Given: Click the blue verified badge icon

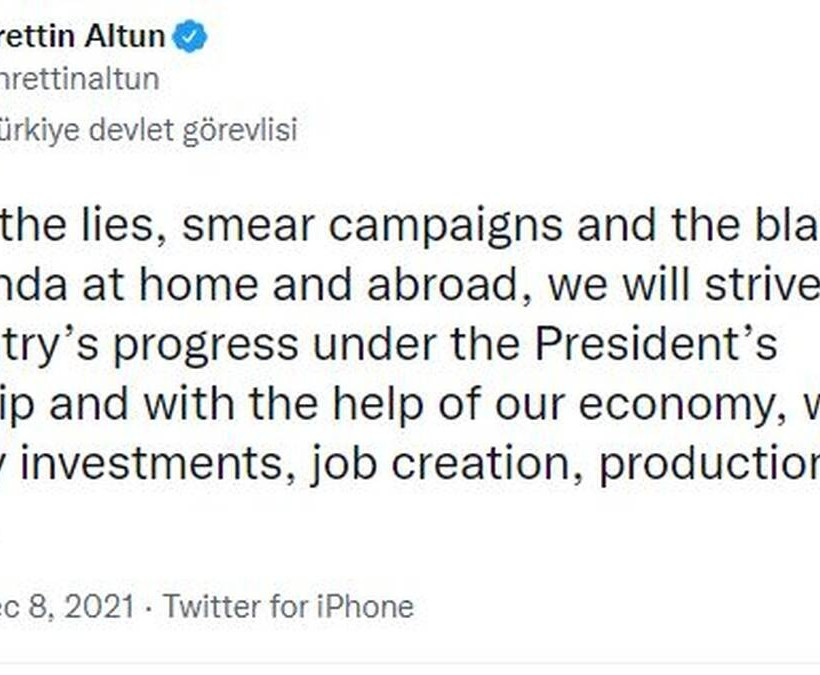Looking at the screenshot, I should [x=190, y=36].
